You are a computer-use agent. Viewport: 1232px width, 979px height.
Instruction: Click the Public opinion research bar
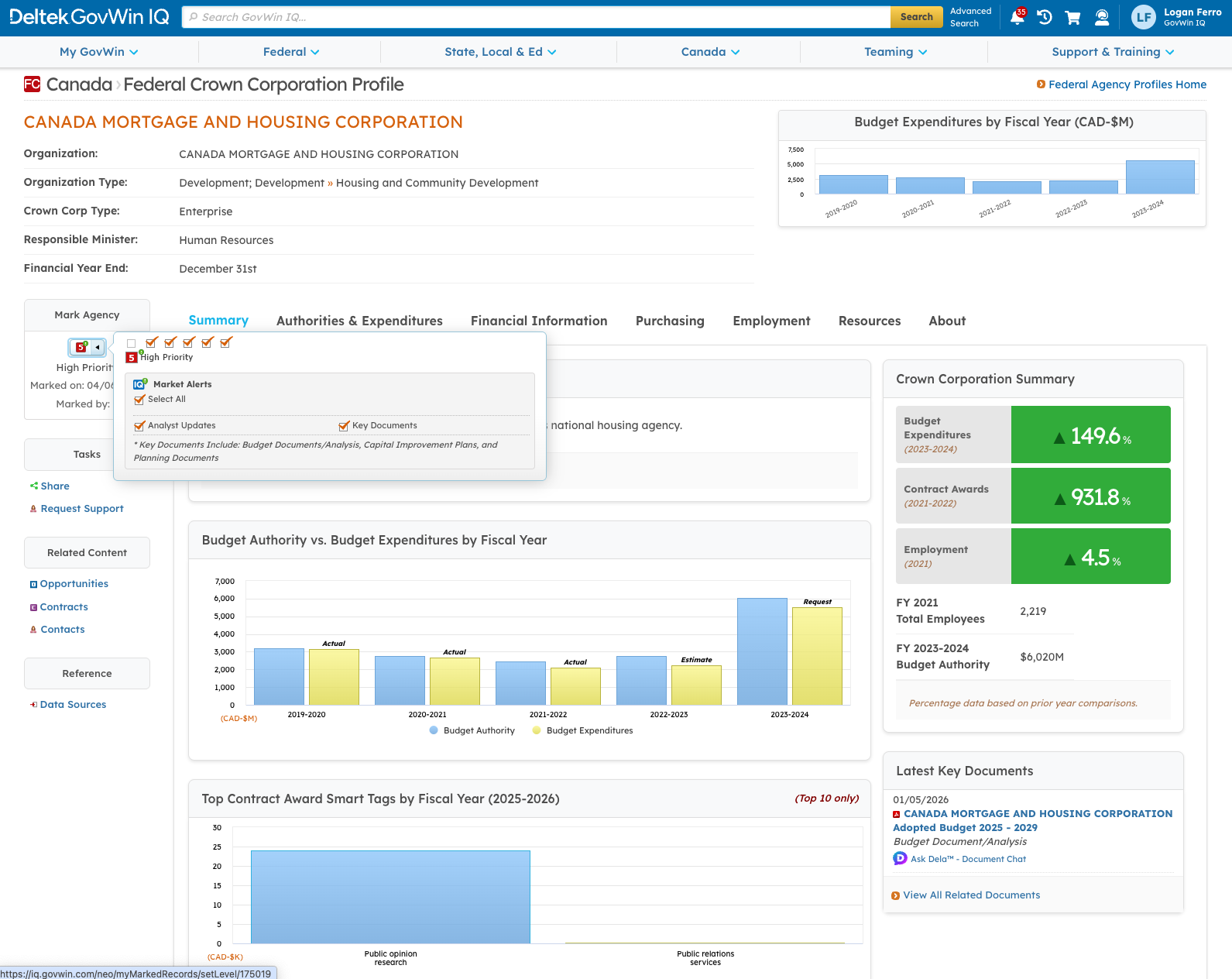390,897
